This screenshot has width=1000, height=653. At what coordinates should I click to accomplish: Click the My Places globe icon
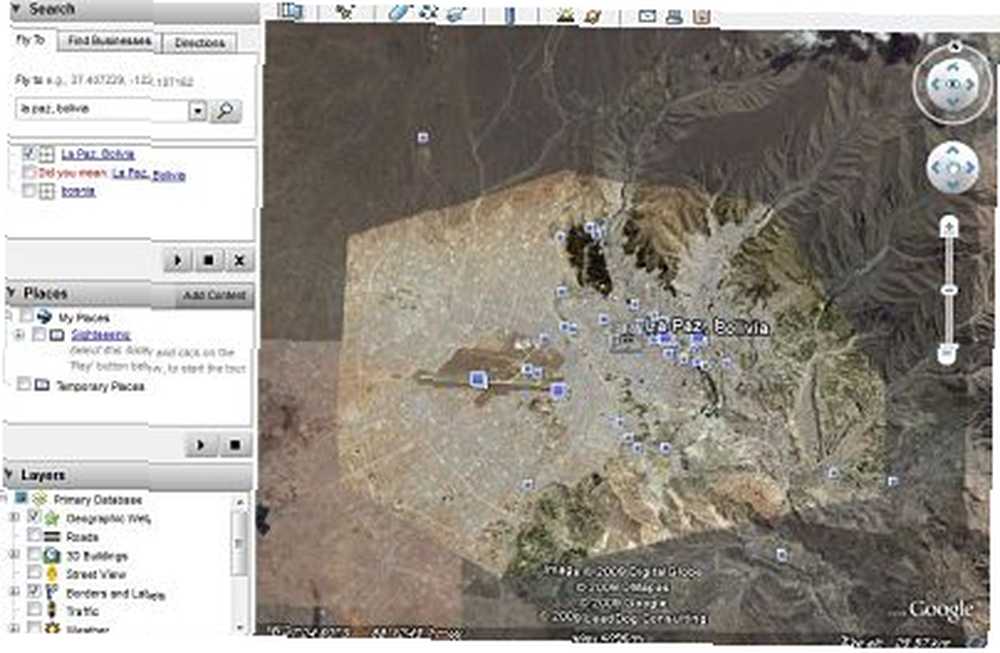(45, 316)
